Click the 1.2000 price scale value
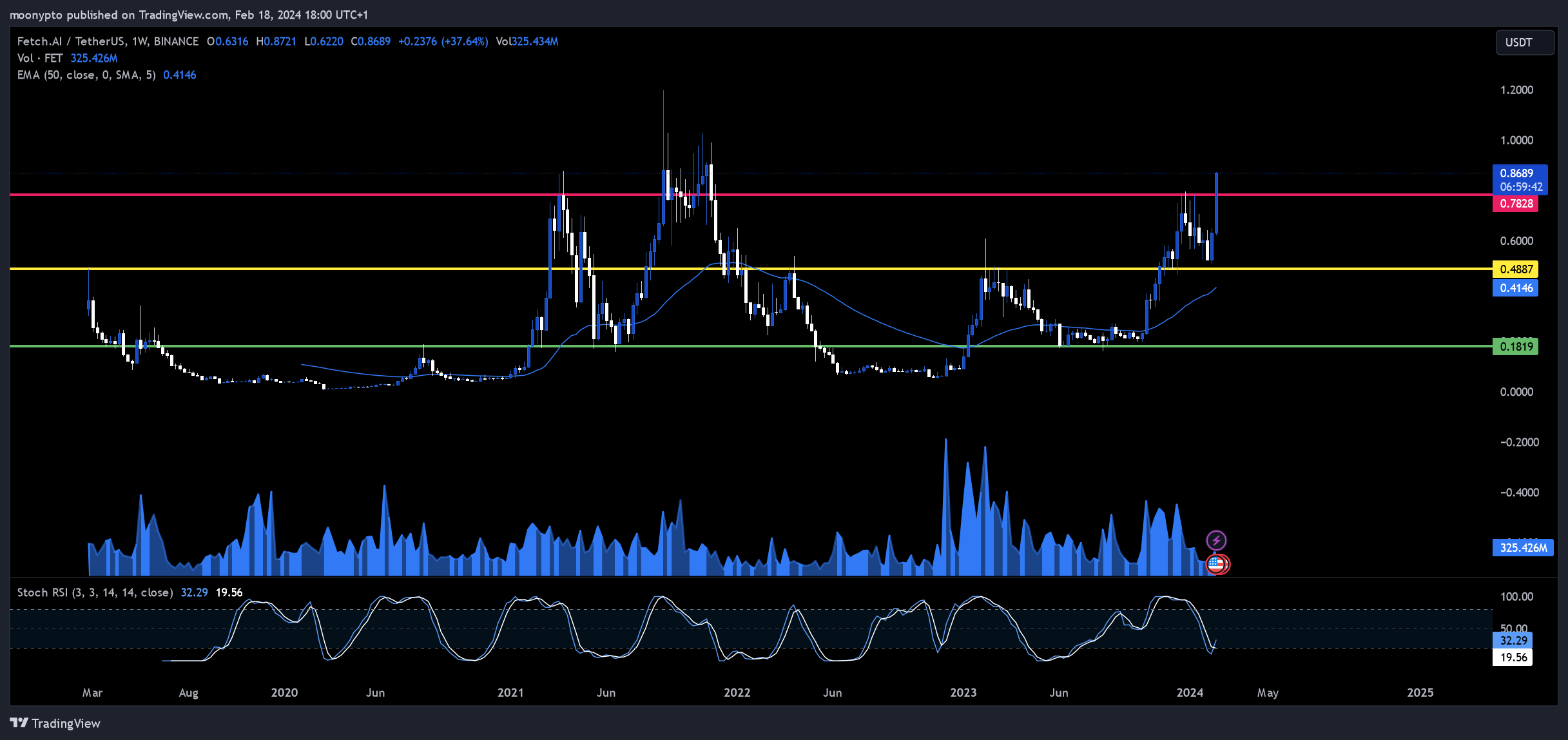This screenshot has width=1568, height=740. pyautogui.click(x=1516, y=90)
